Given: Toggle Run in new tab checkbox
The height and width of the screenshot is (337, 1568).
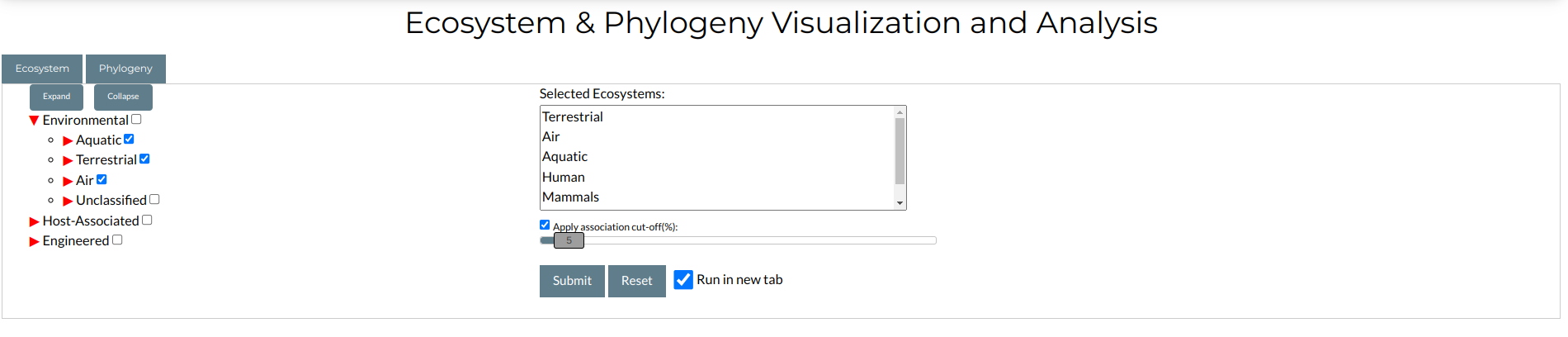Looking at the screenshot, I should 683,280.
